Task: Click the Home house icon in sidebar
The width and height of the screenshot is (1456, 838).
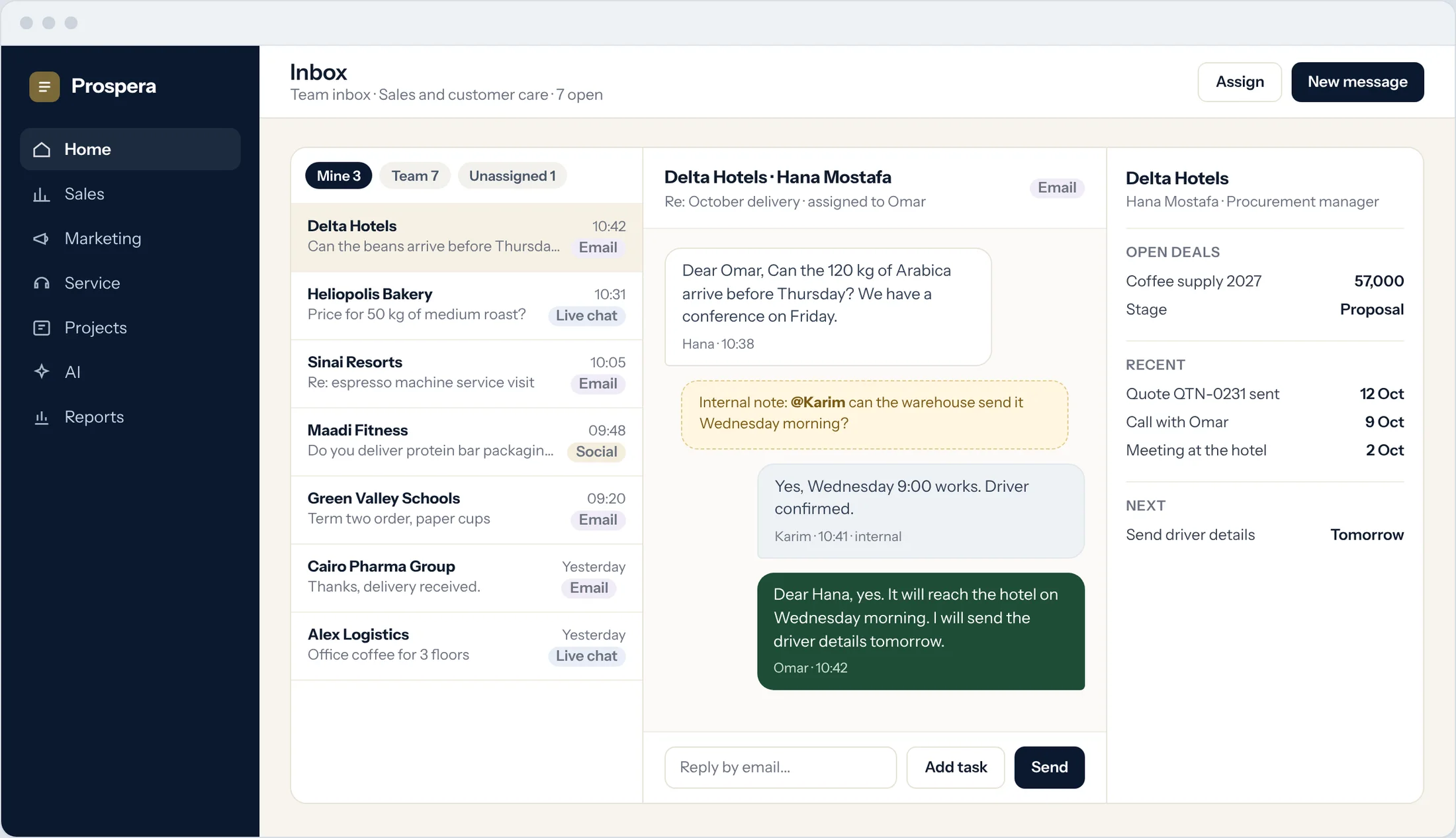Action: pos(42,150)
